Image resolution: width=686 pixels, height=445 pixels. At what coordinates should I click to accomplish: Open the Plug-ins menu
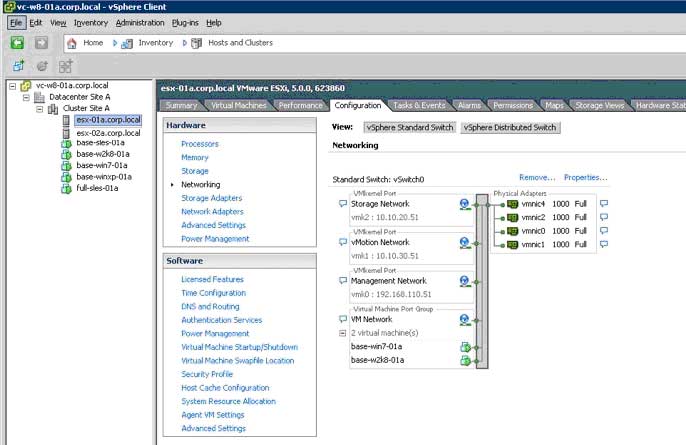pyautogui.click(x=185, y=23)
